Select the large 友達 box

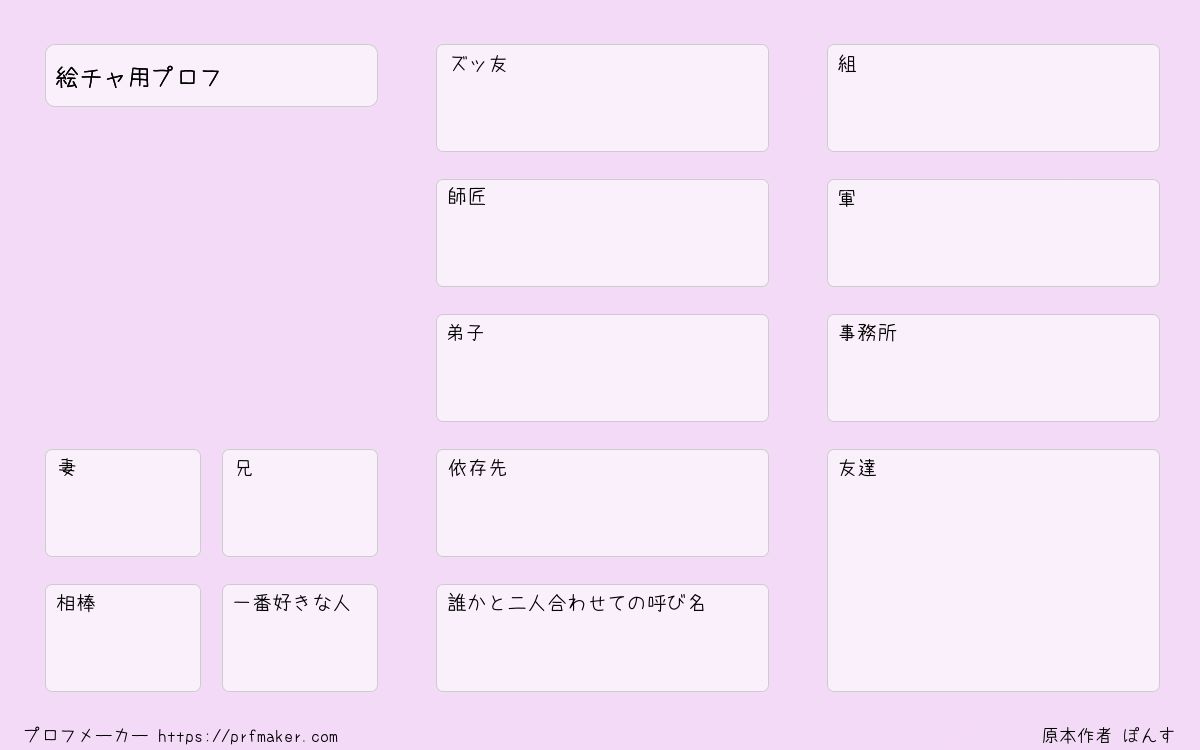pyautogui.click(x=993, y=570)
